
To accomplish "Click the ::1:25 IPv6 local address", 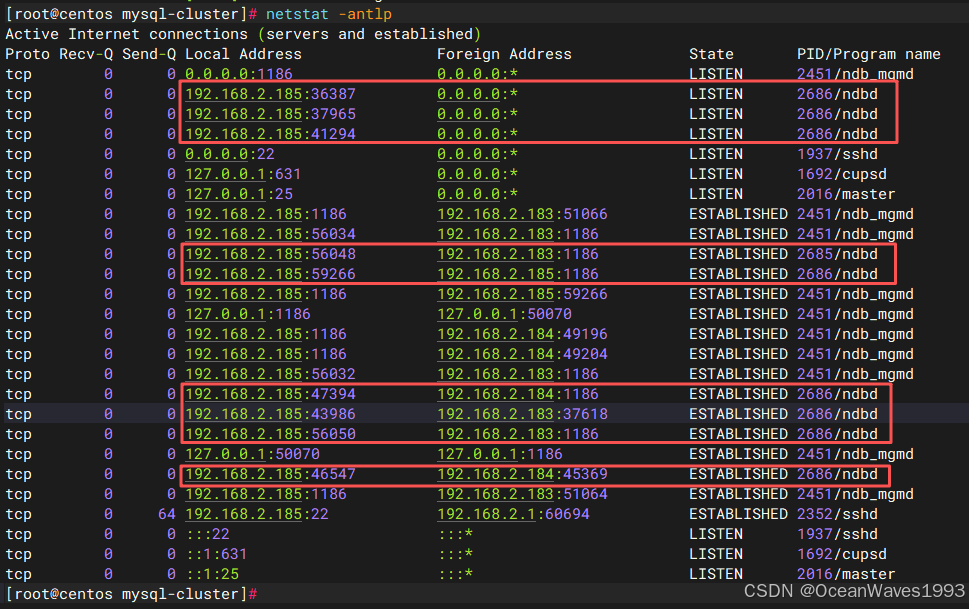I will pyautogui.click(x=212, y=574).
